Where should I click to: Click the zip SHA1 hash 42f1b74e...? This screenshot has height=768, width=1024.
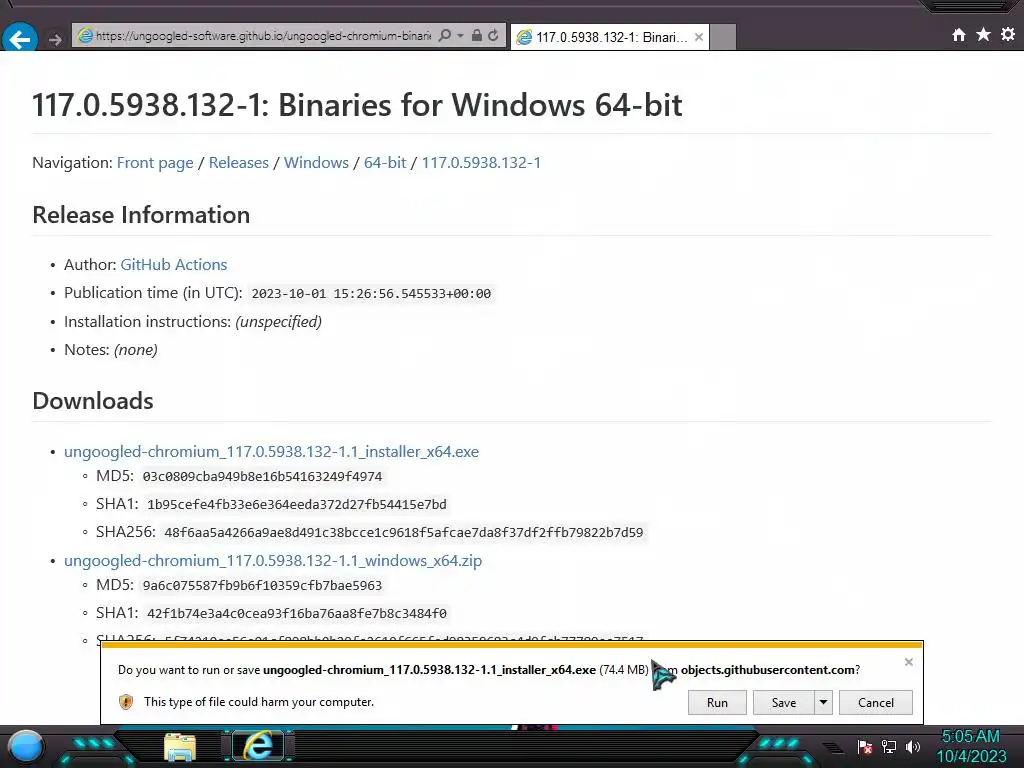pyautogui.click(x=296, y=613)
